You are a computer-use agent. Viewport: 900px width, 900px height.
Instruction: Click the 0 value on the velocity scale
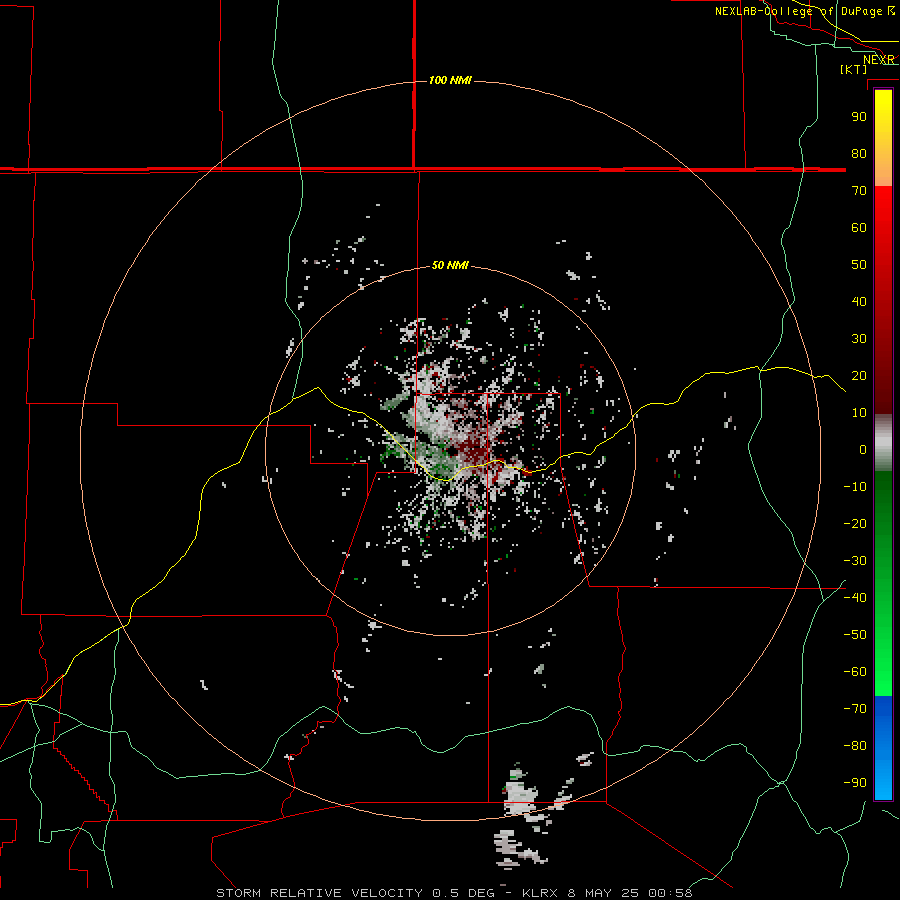[863, 449]
